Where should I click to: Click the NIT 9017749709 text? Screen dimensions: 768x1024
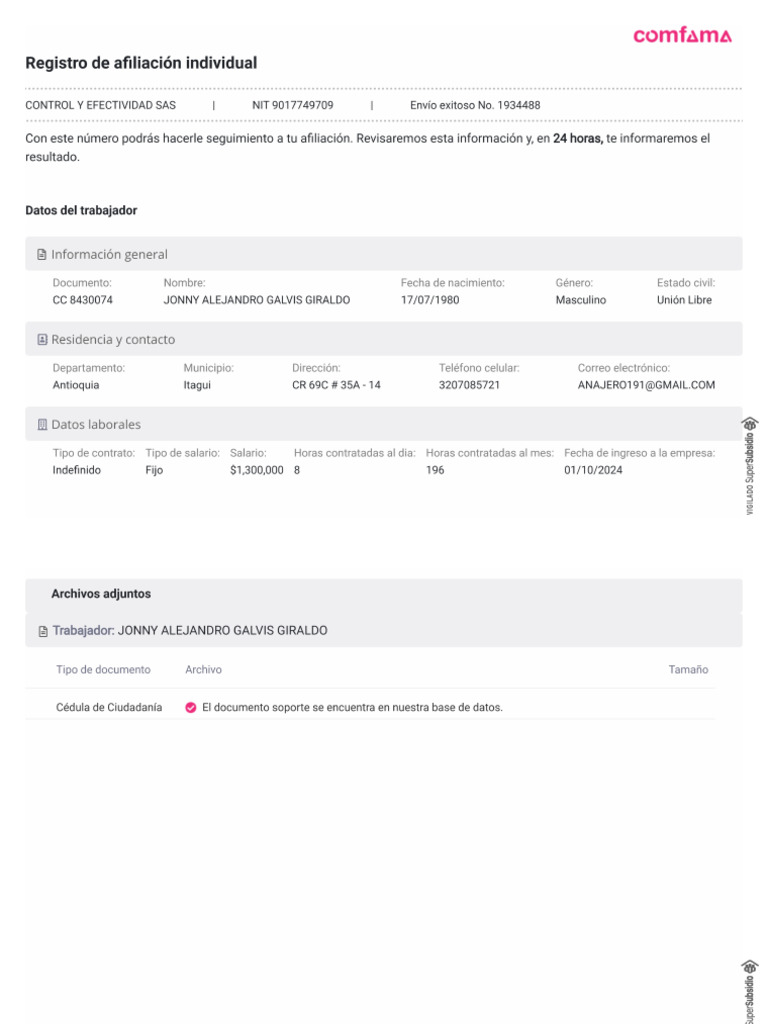pyautogui.click(x=292, y=105)
